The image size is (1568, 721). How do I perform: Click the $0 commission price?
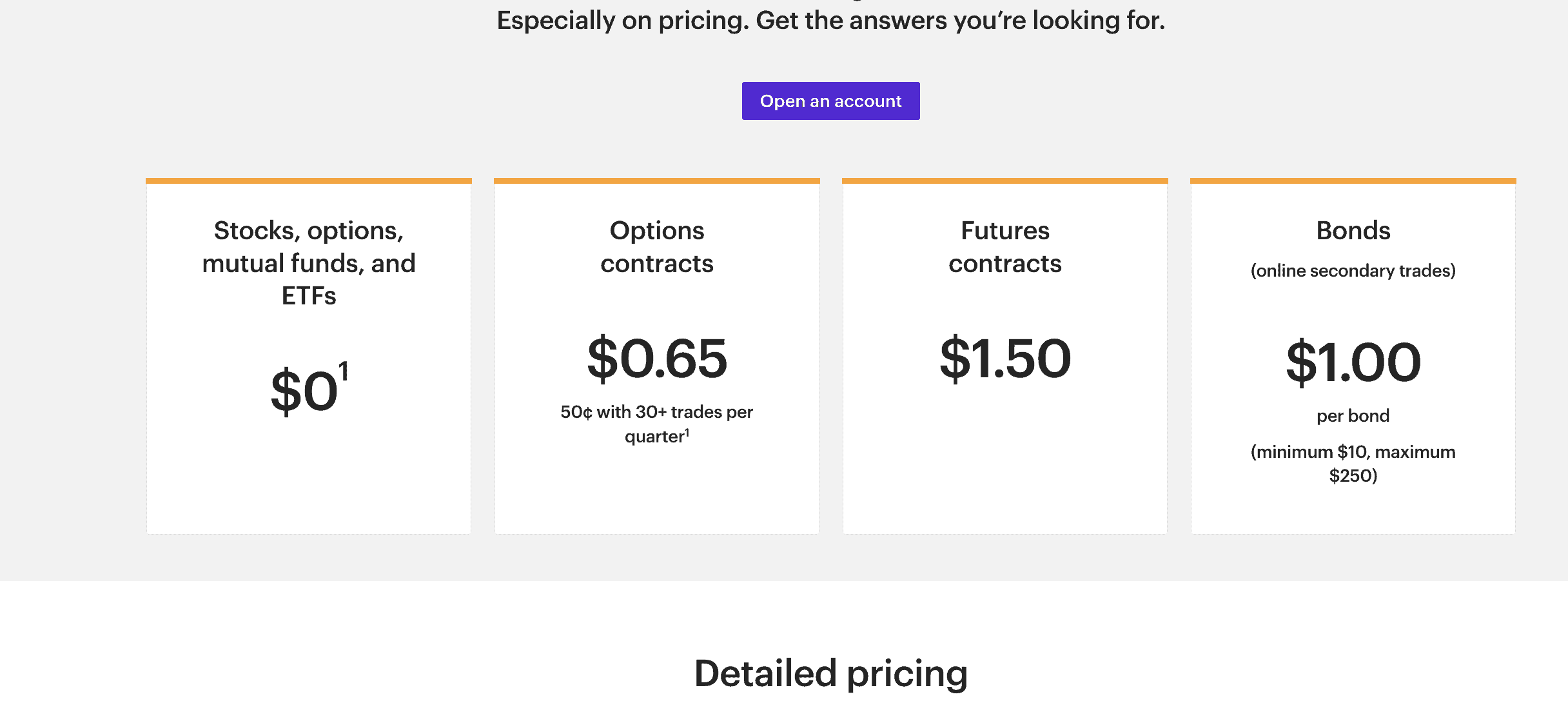tap(304, 391)
